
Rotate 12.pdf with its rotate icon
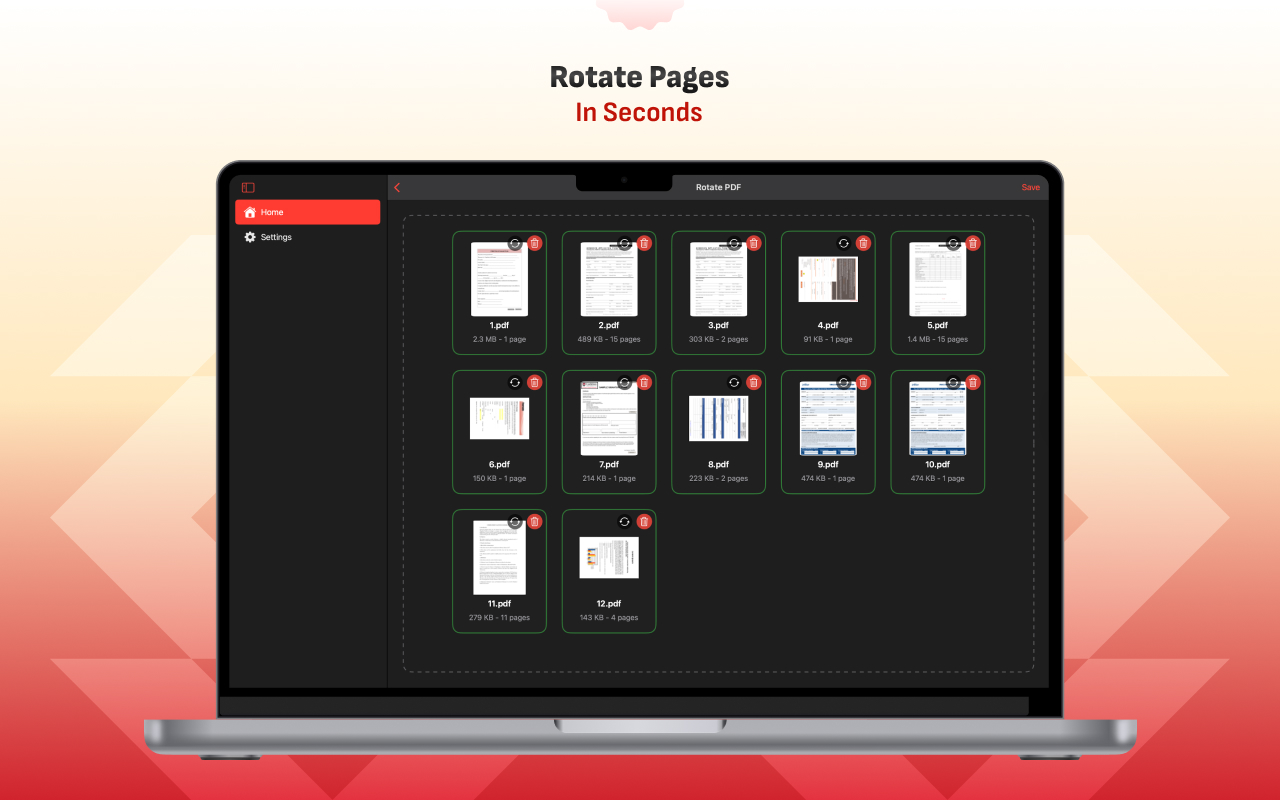(625, 521)
